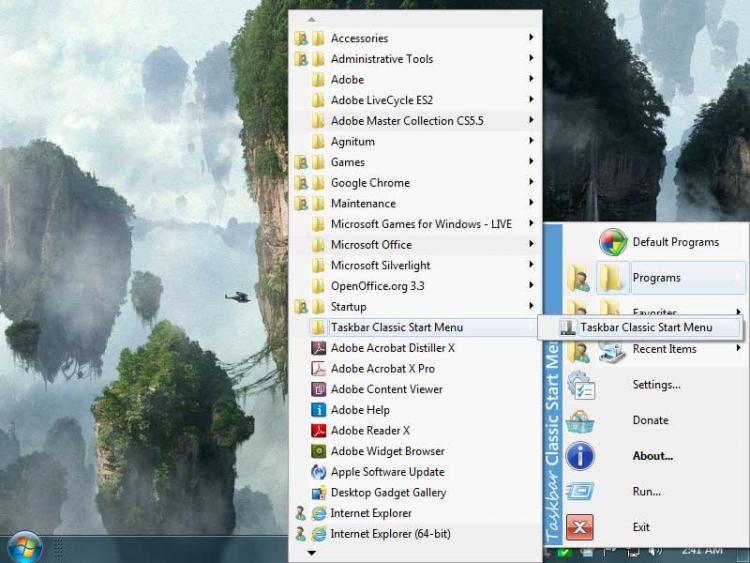Open the Windows Start orb

pos(25,548)
